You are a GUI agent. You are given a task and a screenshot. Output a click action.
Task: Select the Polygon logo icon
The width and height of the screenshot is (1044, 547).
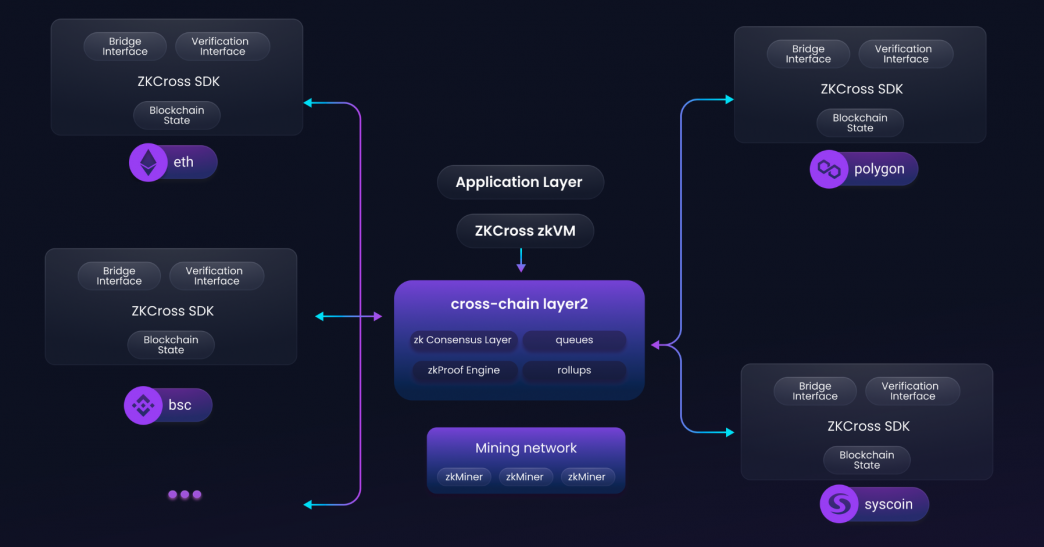(x=828, y=170)
